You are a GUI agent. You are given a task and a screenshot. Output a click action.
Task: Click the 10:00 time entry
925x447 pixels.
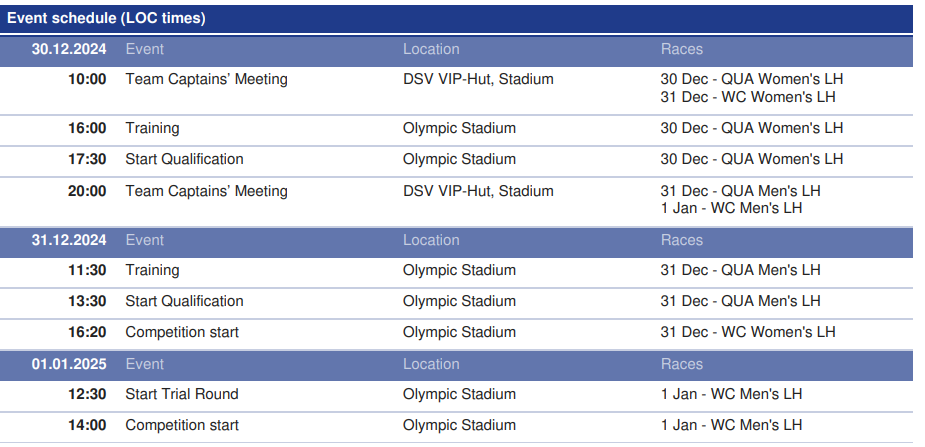(x=87, y=79)
